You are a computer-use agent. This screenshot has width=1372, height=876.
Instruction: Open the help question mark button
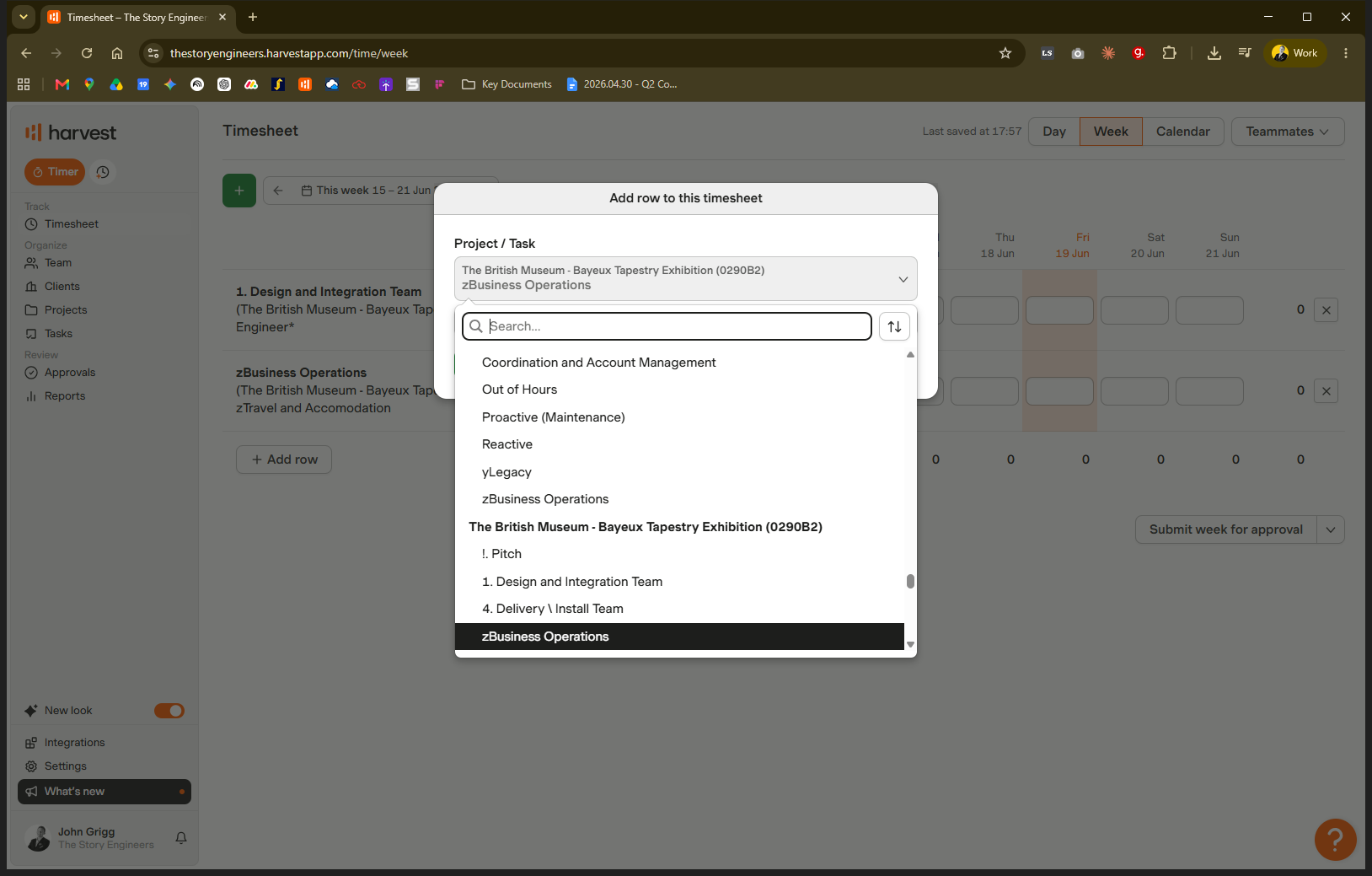[x=1335, y=839]
